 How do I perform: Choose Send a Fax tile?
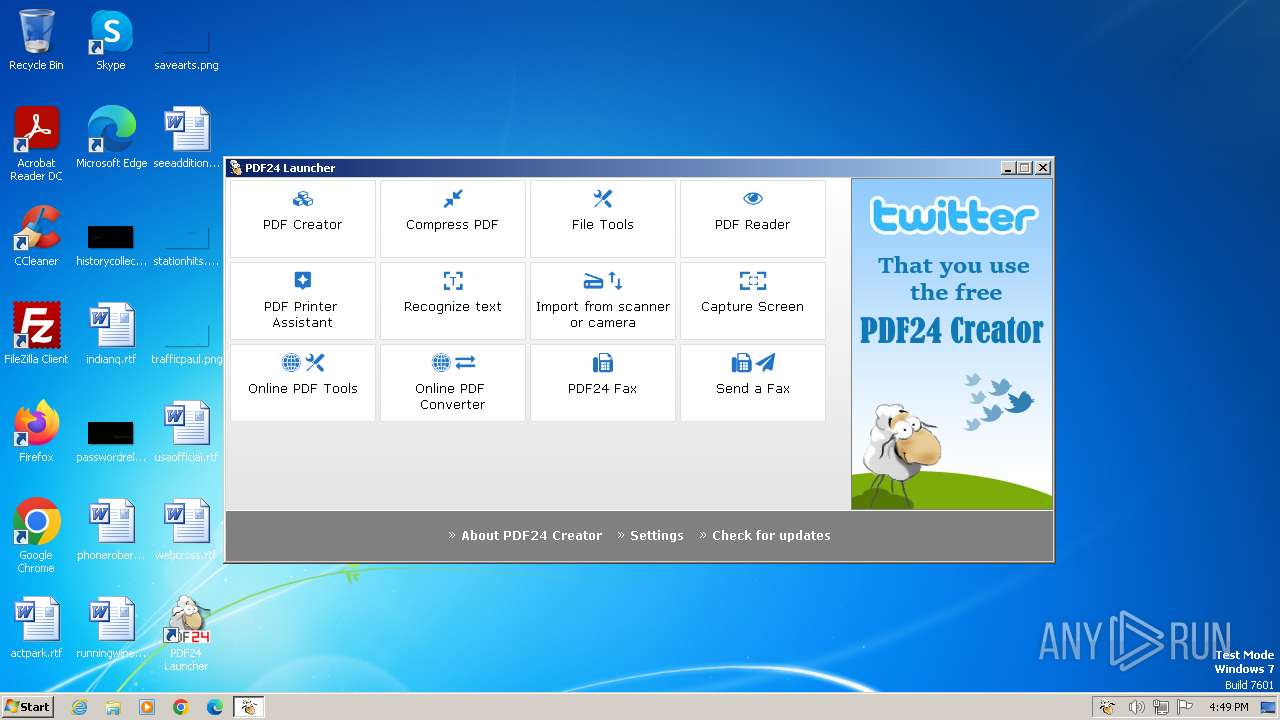tap(753, 382)
